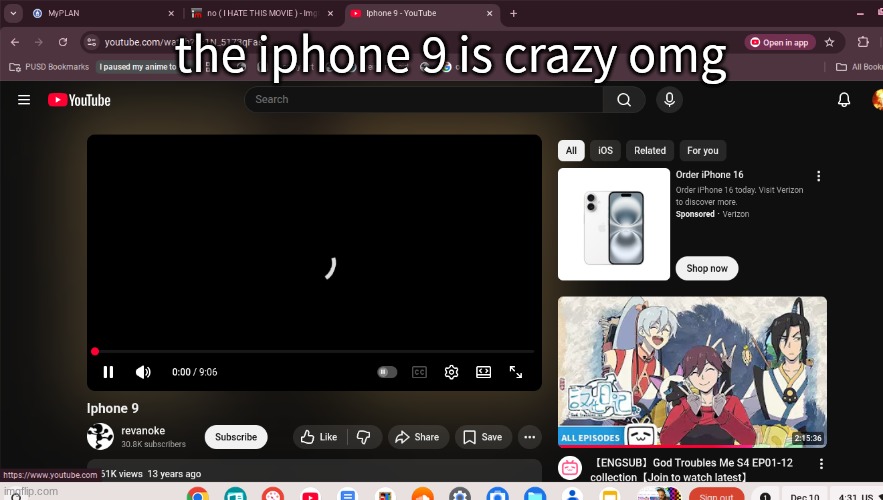
Task: Open the bilibili channel avatar icon
Action: (570, 468)
